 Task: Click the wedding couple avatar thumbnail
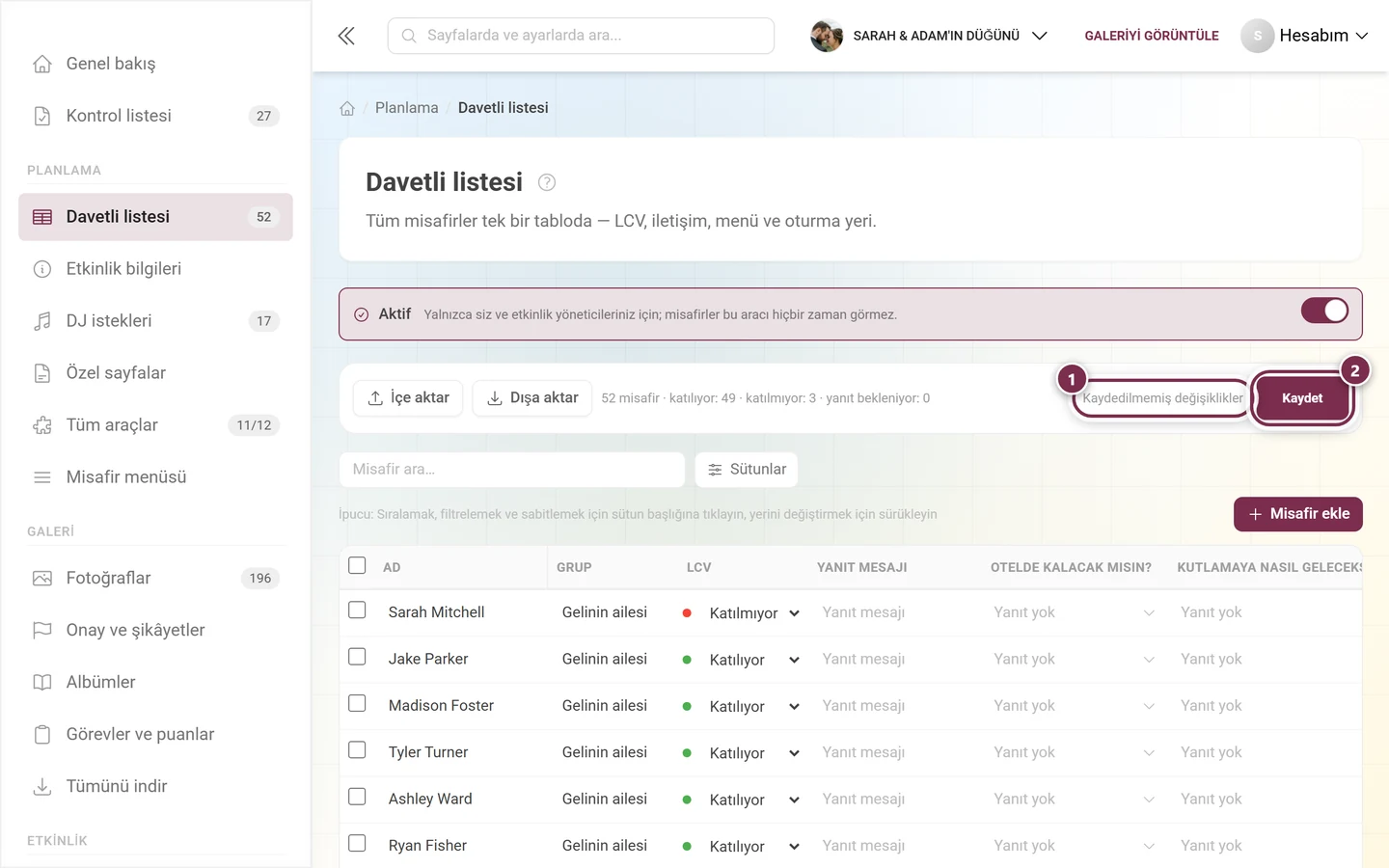(827, 36)
